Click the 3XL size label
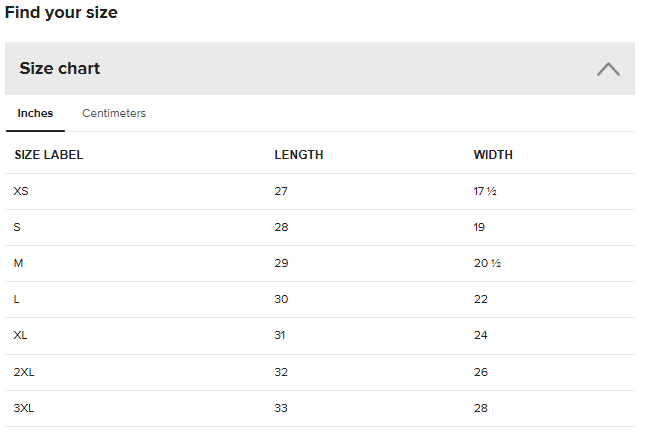This screenshot has width=648, height=437. pos(24,408)
